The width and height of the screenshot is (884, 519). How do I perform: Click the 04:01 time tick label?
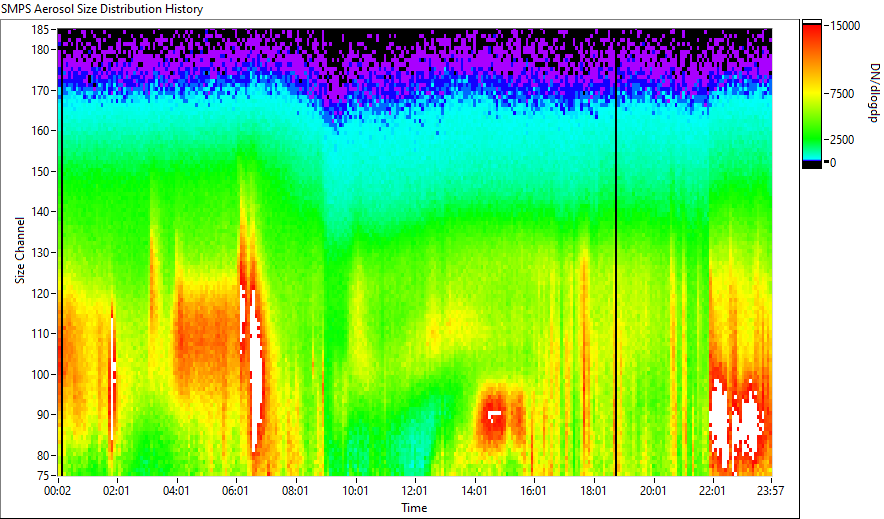(176, 491)
